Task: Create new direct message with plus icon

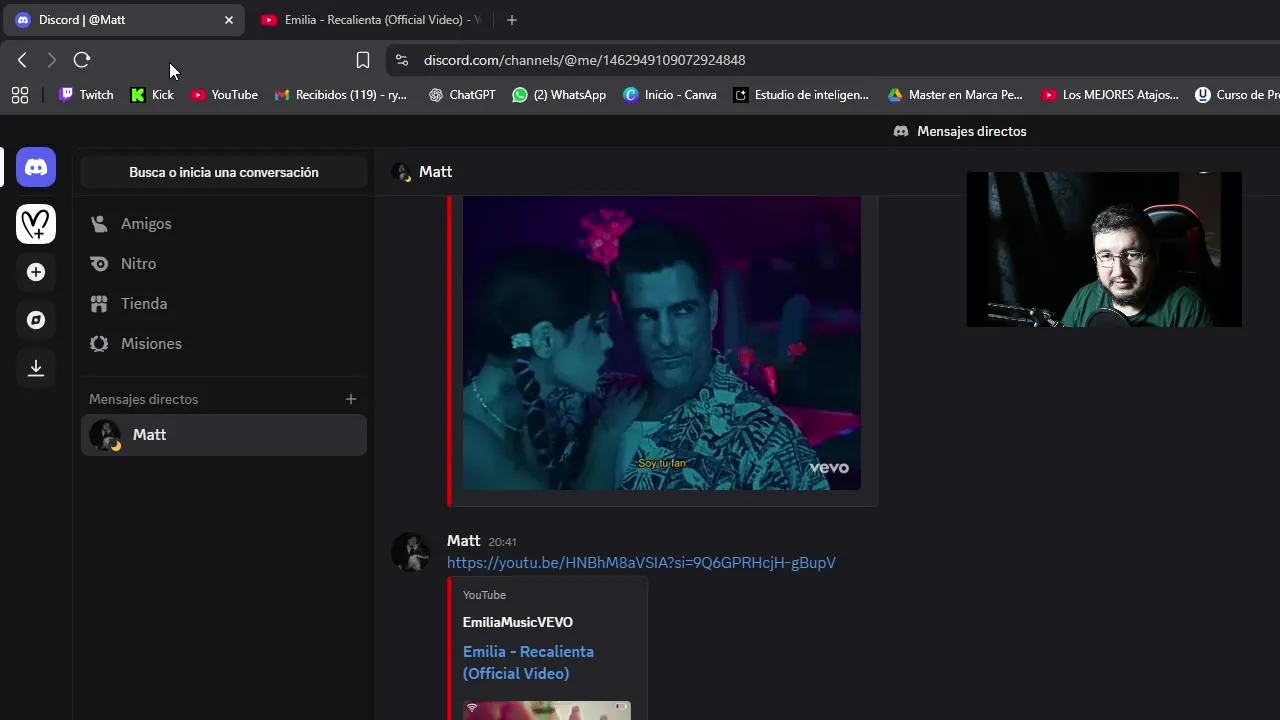Action: [x=351, y=399]
